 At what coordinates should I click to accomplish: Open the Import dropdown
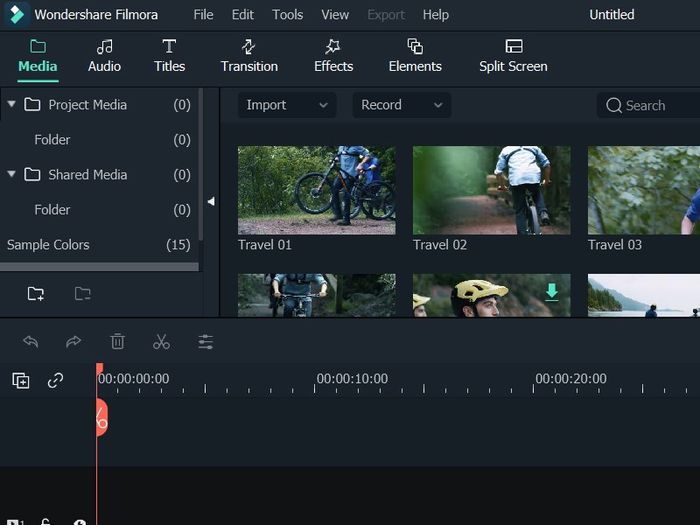pos(287,105)
